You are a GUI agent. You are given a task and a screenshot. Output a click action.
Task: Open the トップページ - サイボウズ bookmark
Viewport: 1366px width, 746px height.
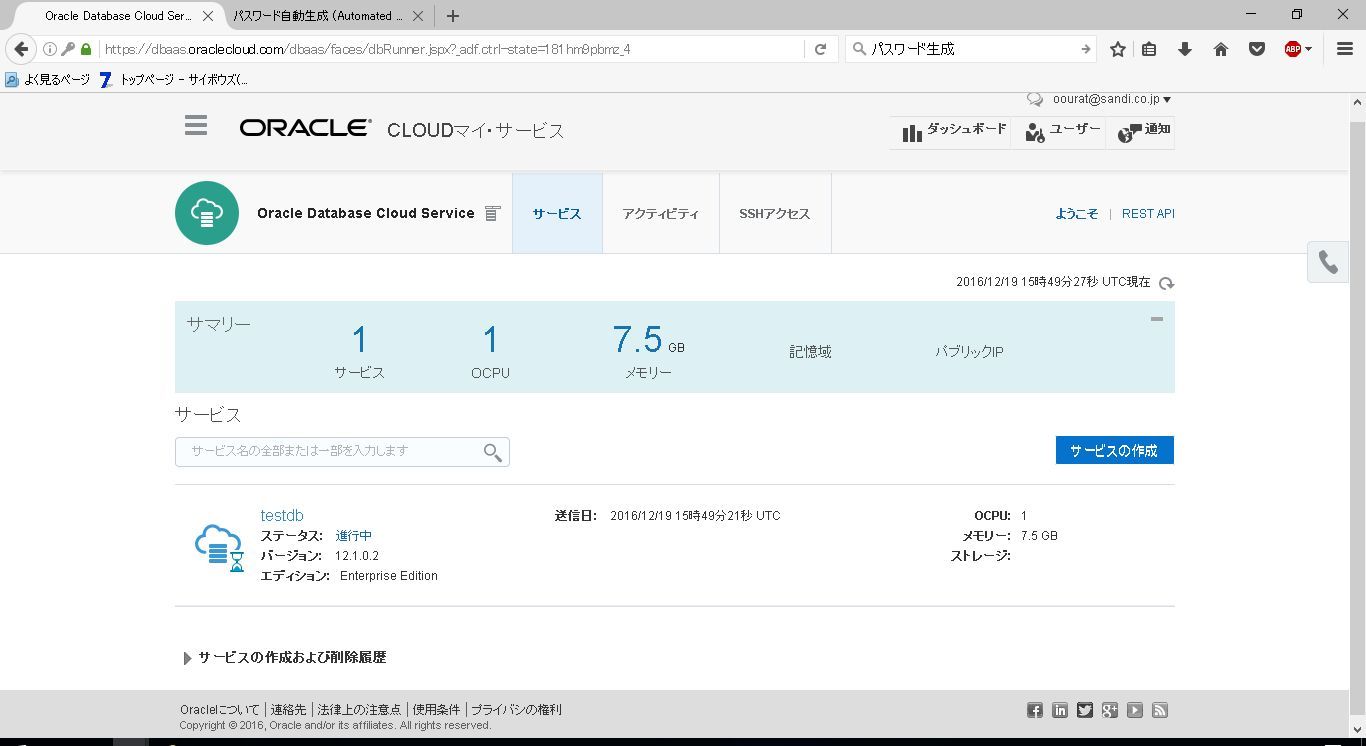pyautogui.click(x=174, y=79)
